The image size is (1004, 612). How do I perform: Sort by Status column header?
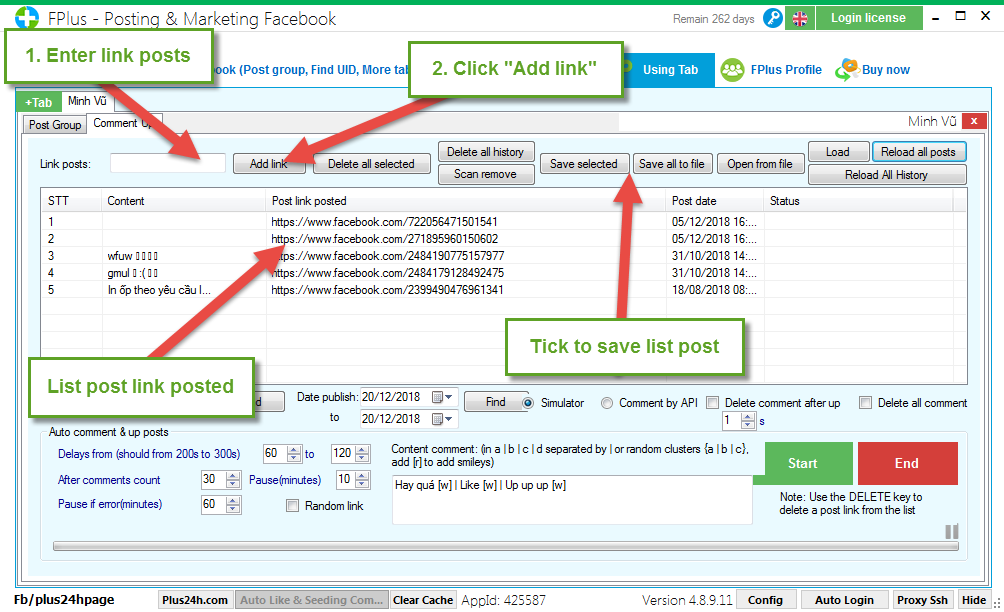click(858, 201)
